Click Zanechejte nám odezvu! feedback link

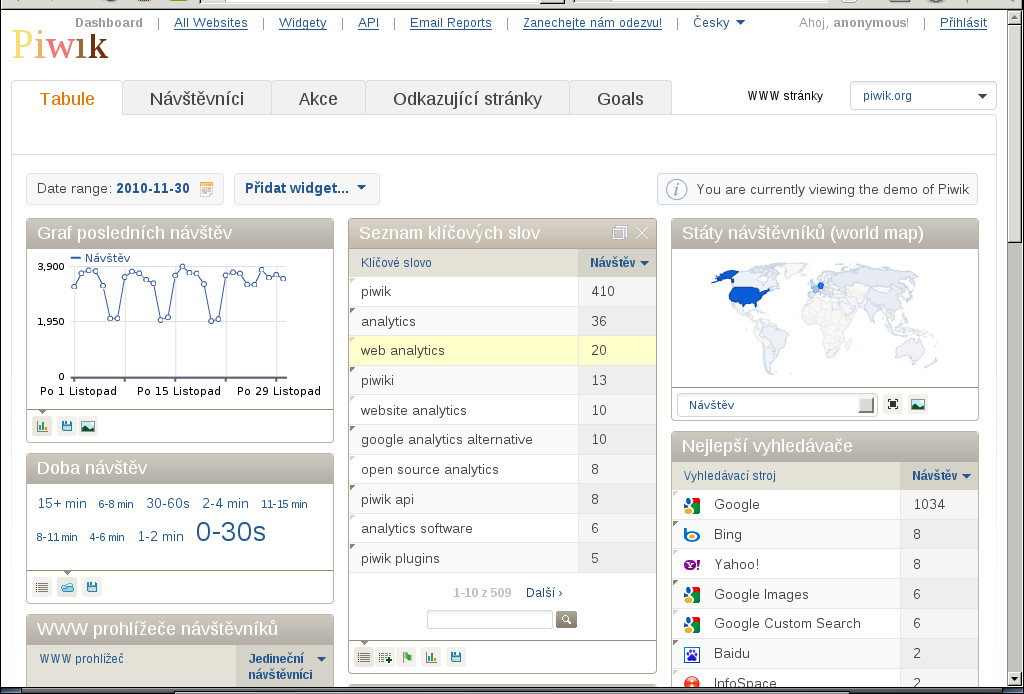592,23
